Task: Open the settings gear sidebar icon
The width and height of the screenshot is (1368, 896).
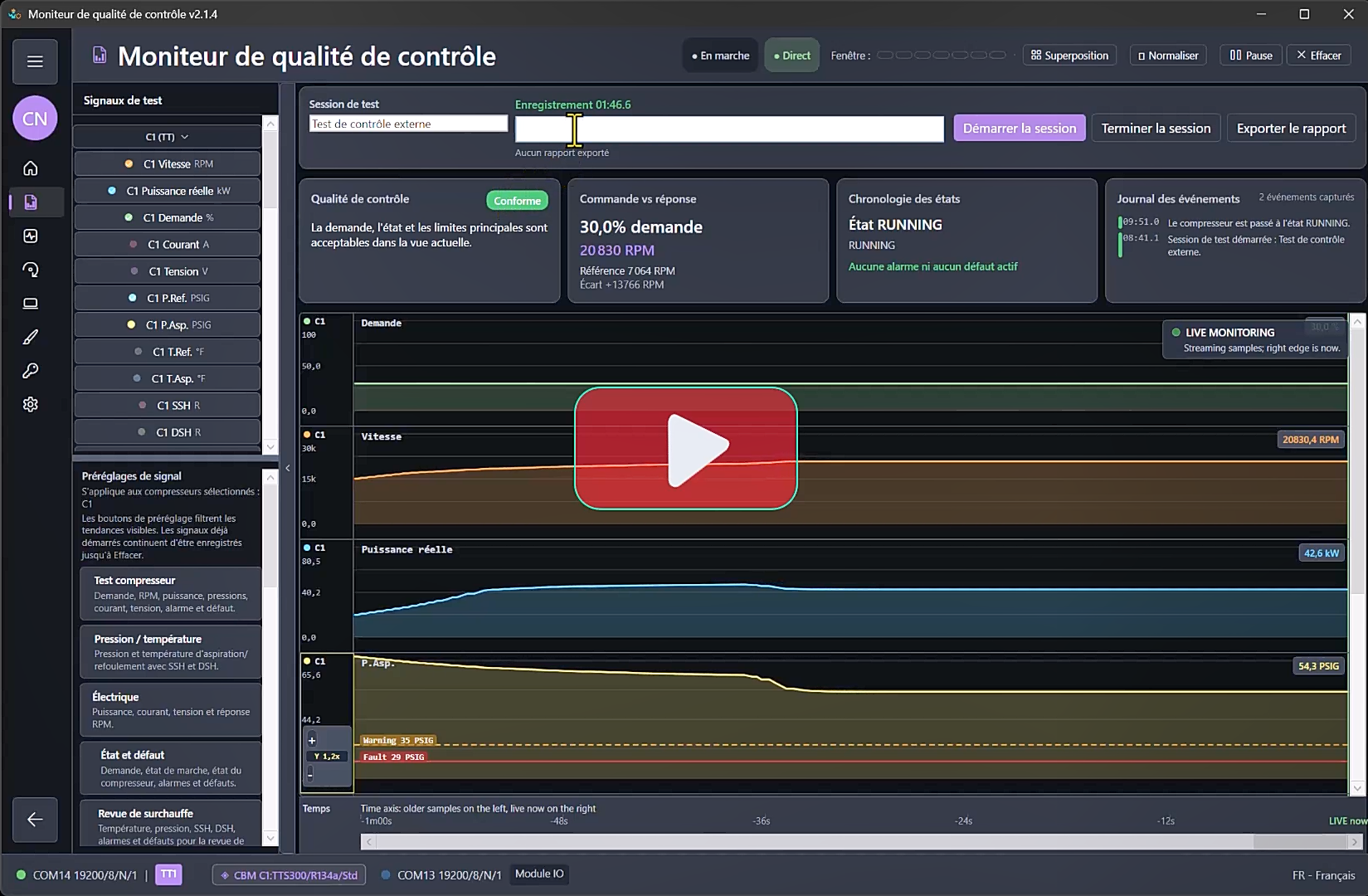Action: 31,405
